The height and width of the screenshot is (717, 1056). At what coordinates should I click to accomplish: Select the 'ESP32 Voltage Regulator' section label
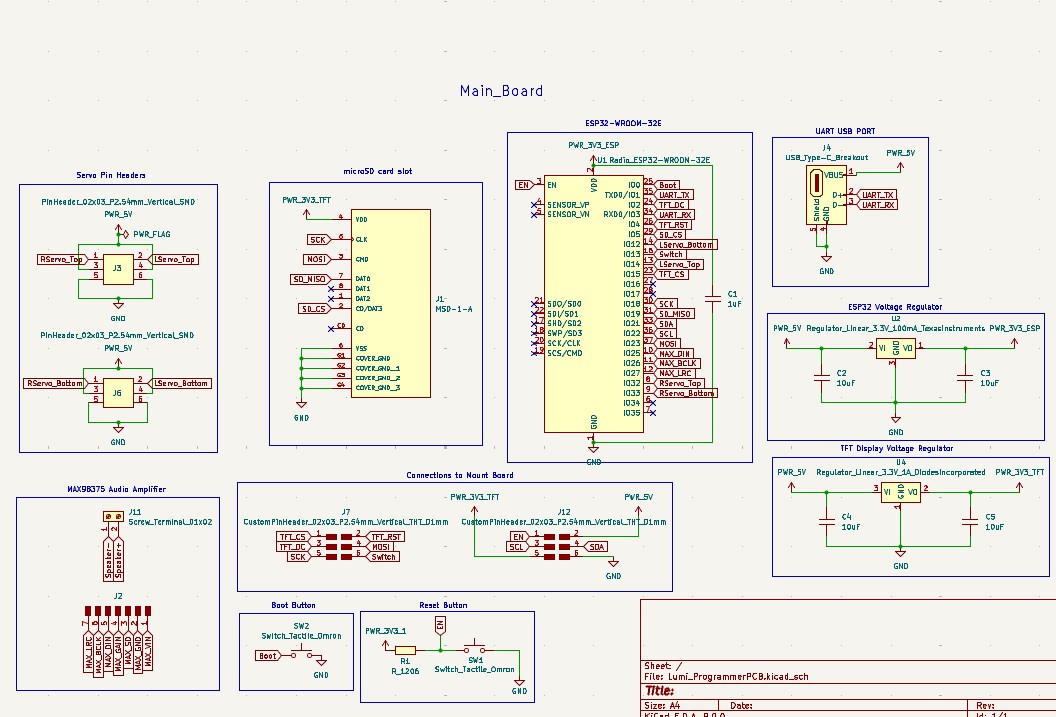coord(895,307)
